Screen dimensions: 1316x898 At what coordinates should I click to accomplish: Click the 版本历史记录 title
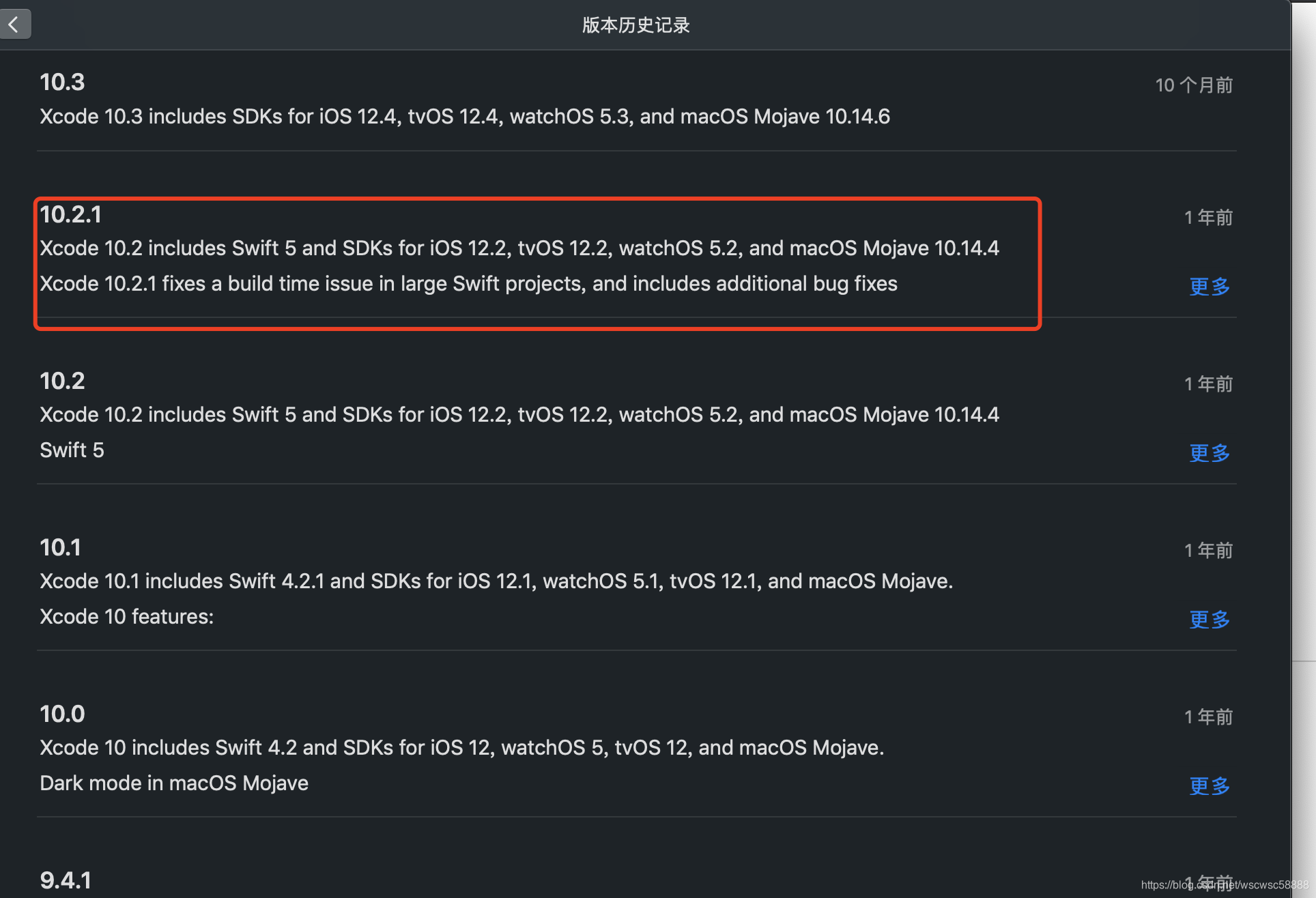tap(635, 25)
